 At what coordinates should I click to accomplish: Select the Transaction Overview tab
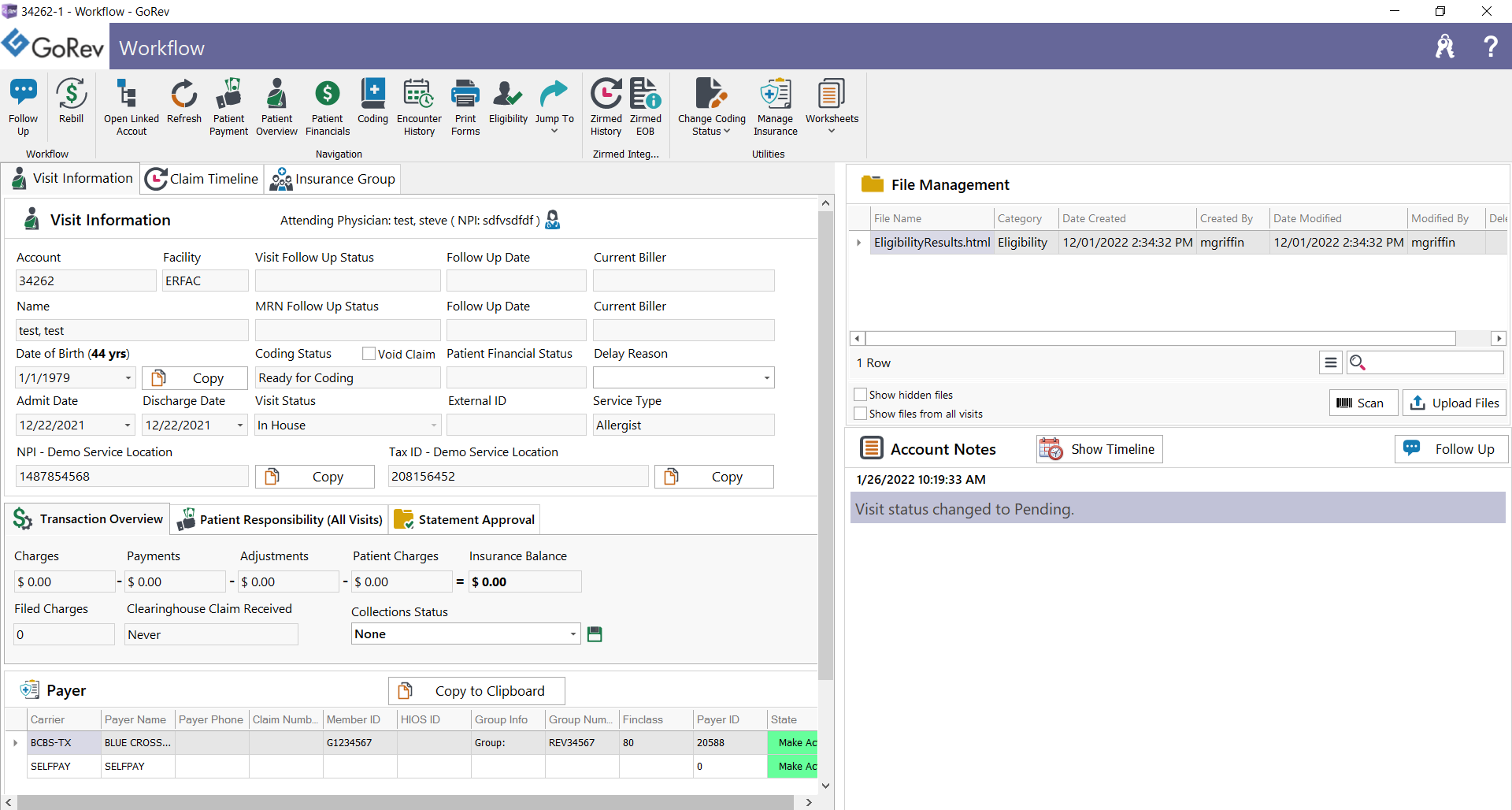(87, 519)
